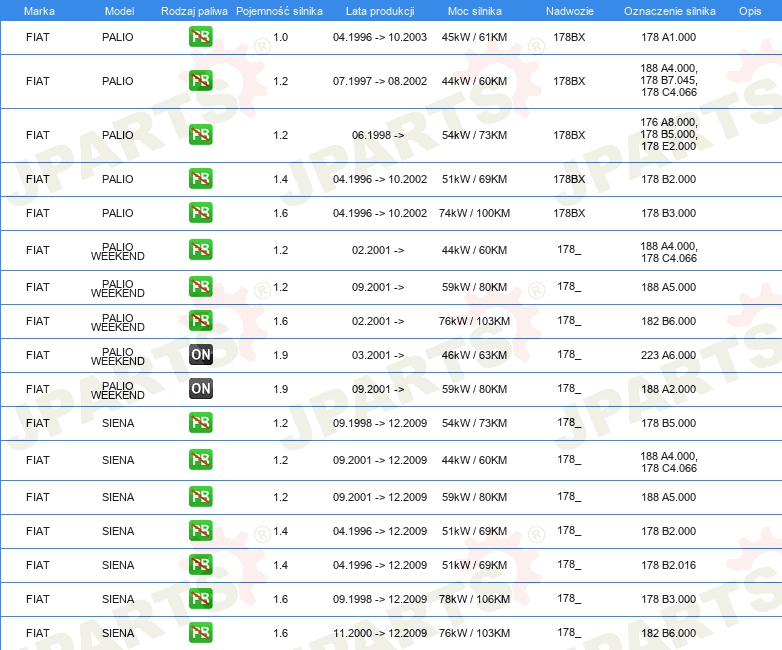Click engine codes 188 A4.000, 178 B7.045, 178 C4.066
This screenshot has width=782, height=650.
pos(669,80)
